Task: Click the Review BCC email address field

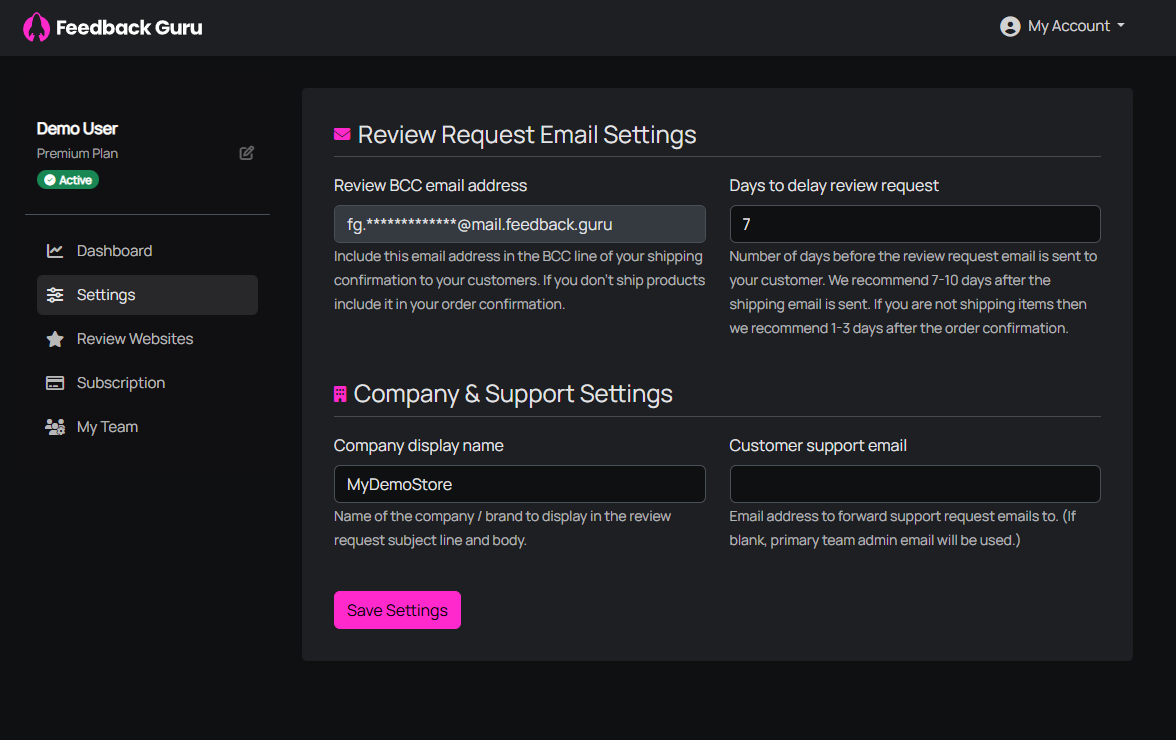Action: 520,224
